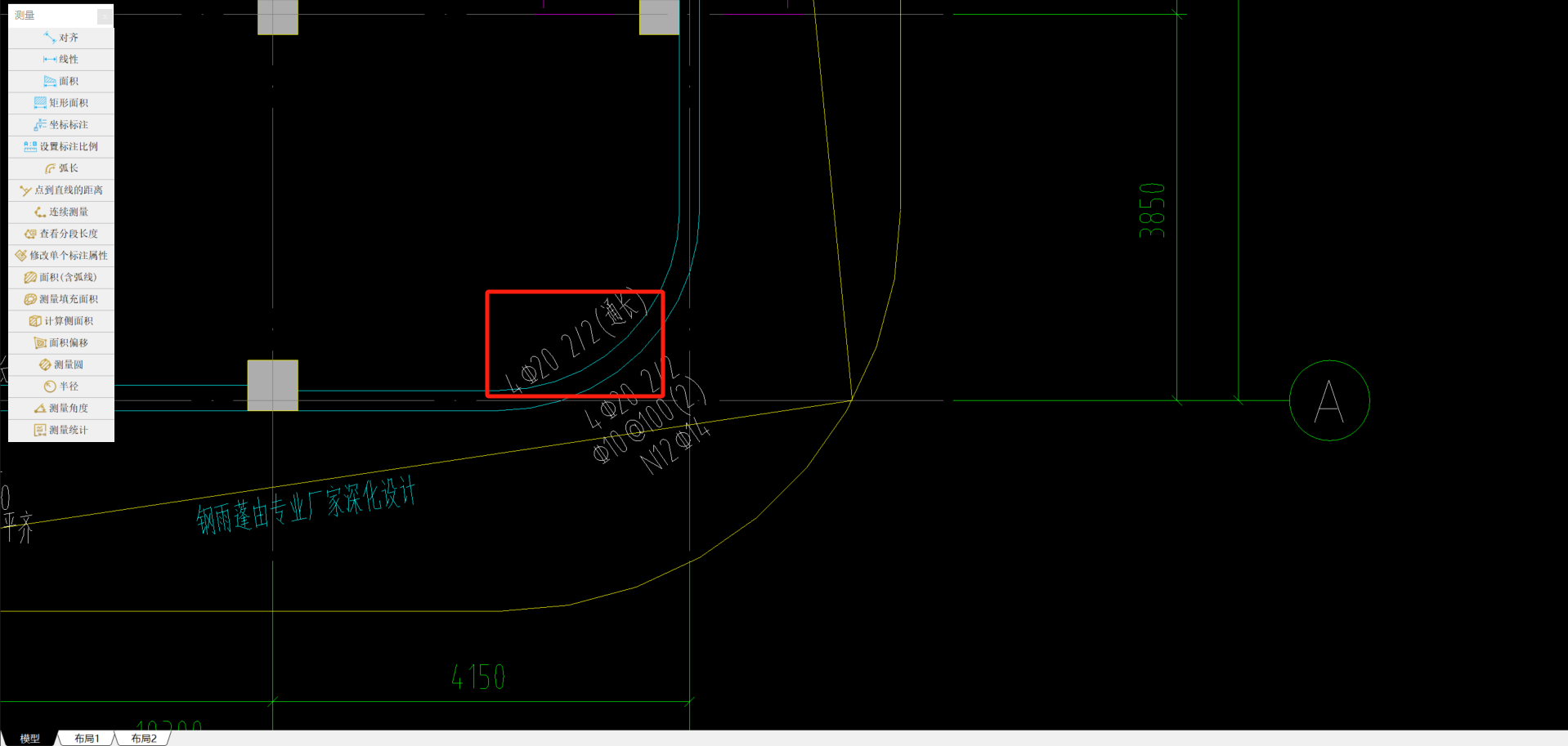Select the rebar text 4Φ20 2/2(通长)

[576, 341]
